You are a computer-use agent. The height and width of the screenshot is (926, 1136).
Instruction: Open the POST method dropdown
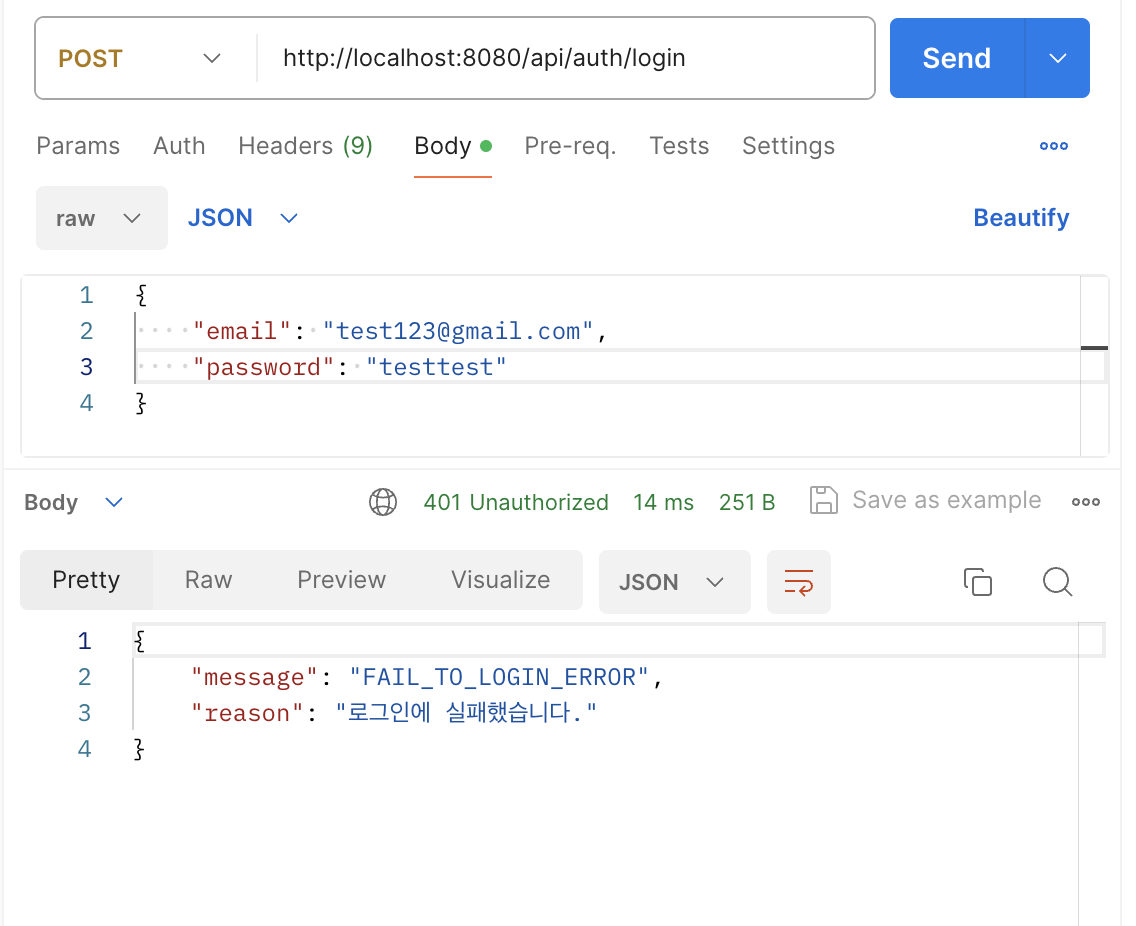(x=140, y=59)
